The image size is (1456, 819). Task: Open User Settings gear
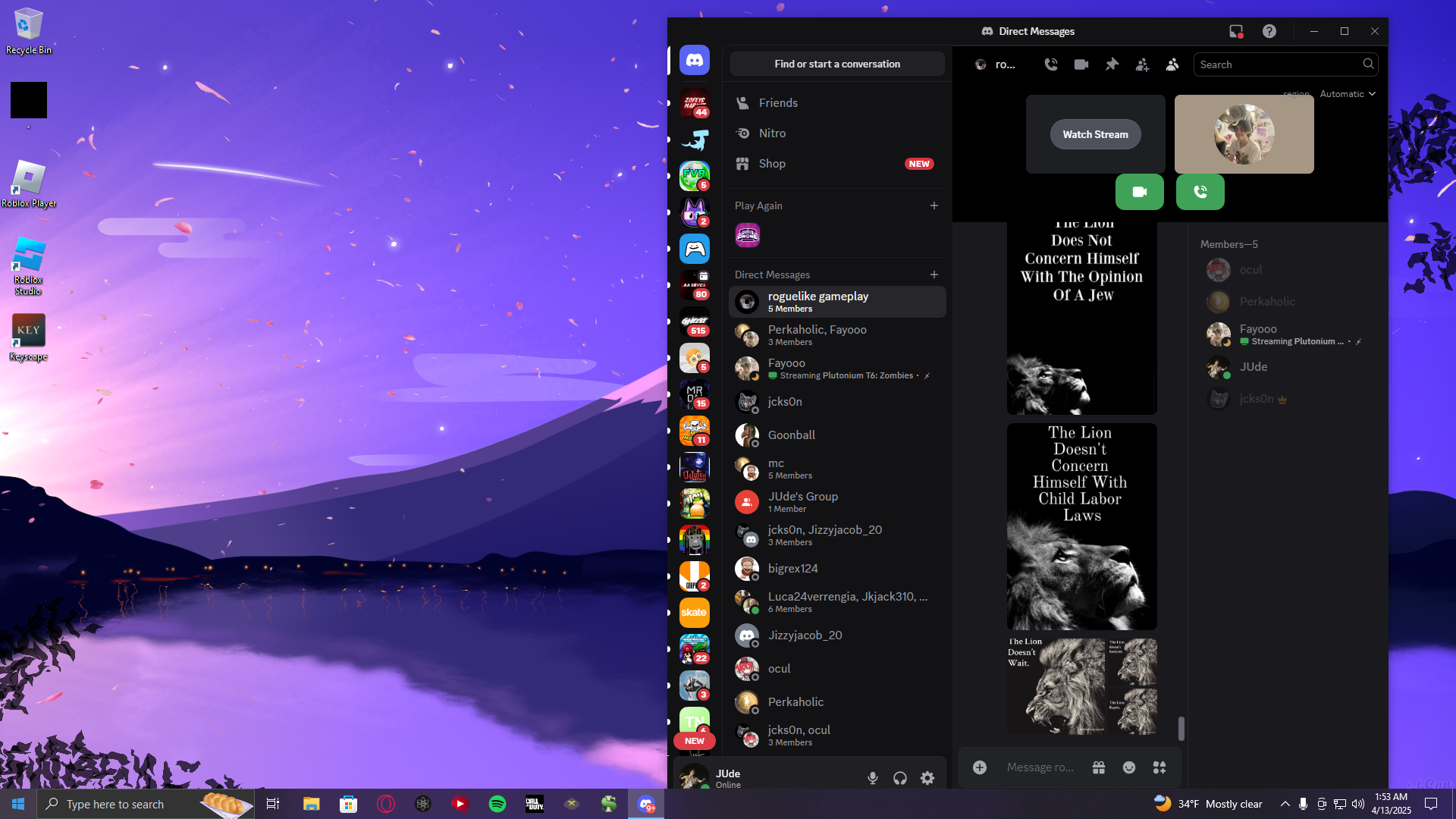927,778
